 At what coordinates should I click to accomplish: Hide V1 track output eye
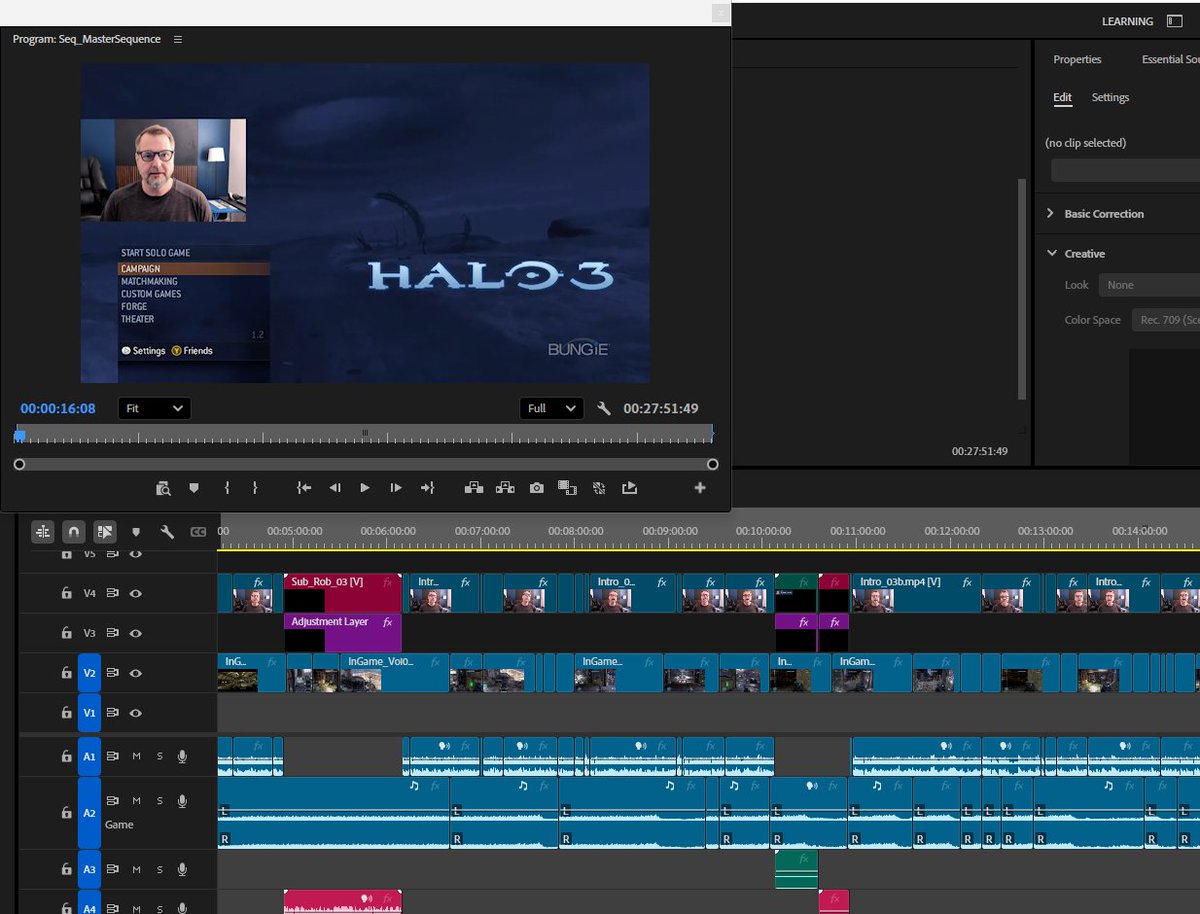click(x=135, y=713)
